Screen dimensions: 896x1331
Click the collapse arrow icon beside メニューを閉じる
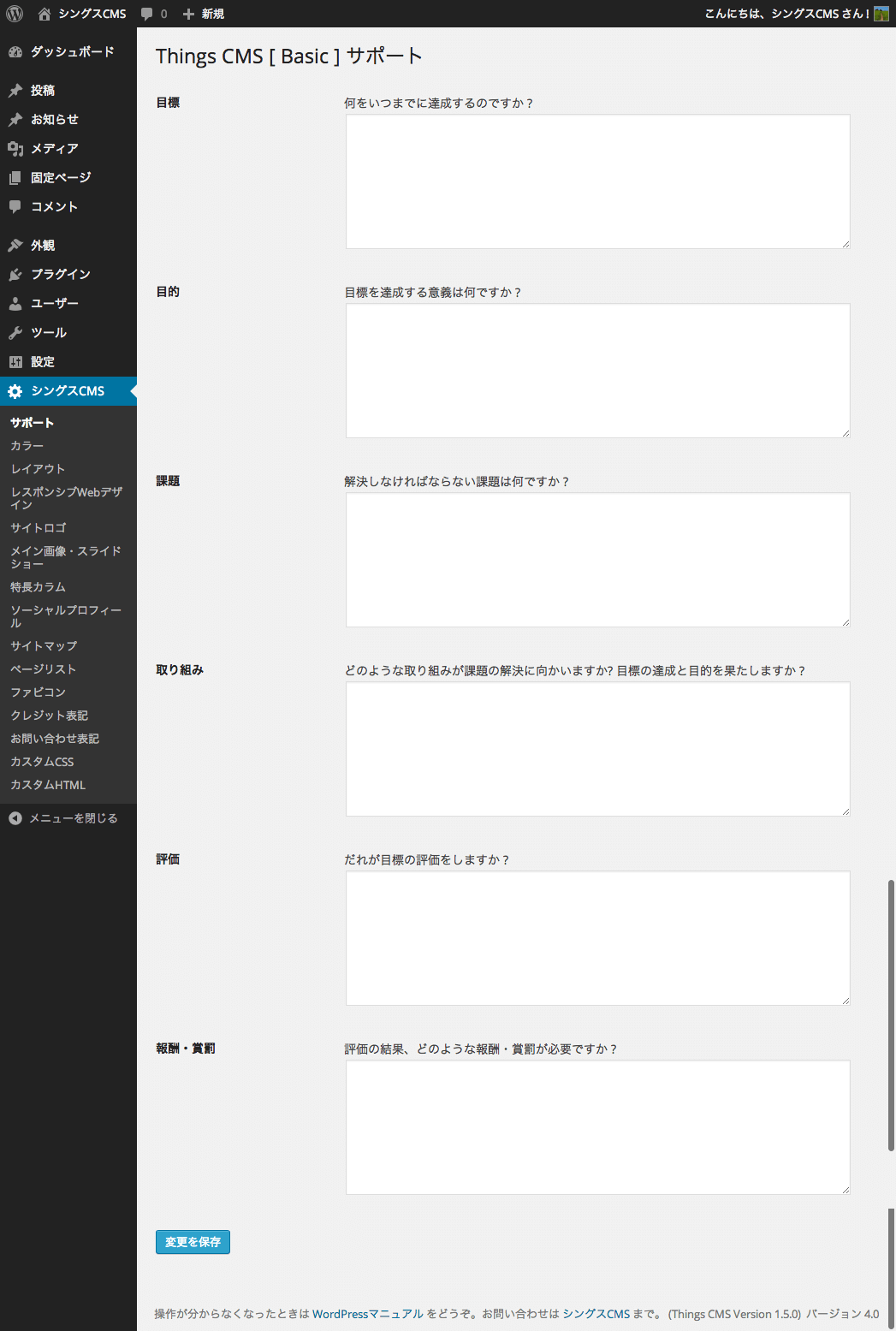tap(15, 818)
